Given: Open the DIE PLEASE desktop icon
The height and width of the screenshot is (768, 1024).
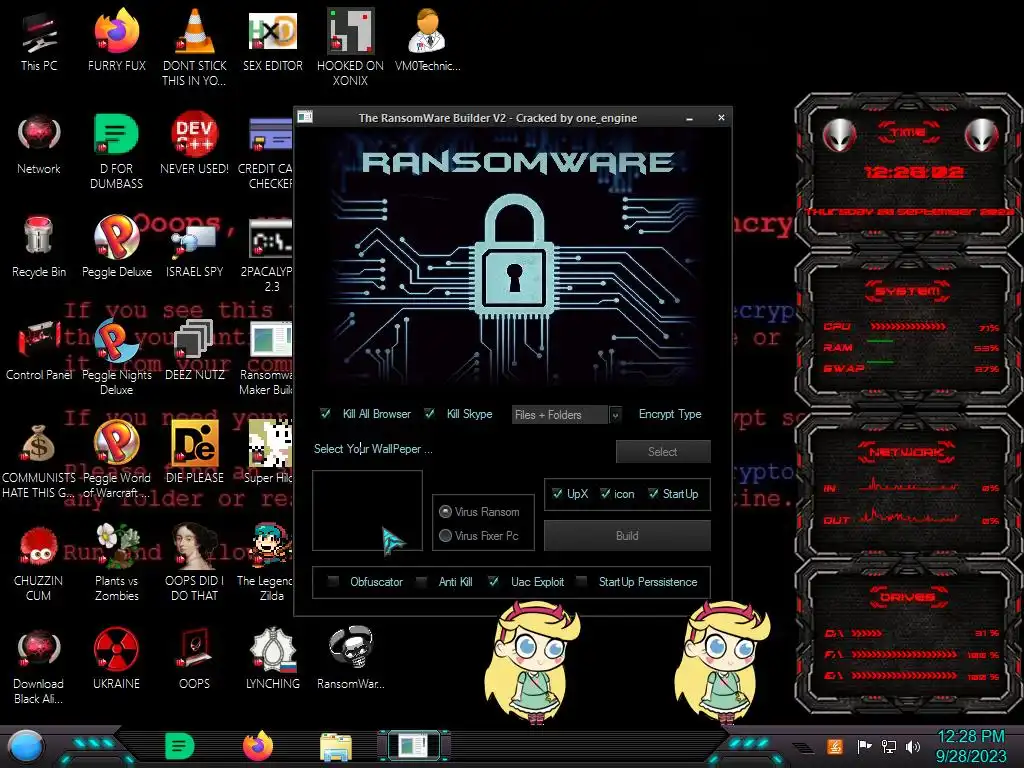Looking at the screenshot, I should [194, 452].
